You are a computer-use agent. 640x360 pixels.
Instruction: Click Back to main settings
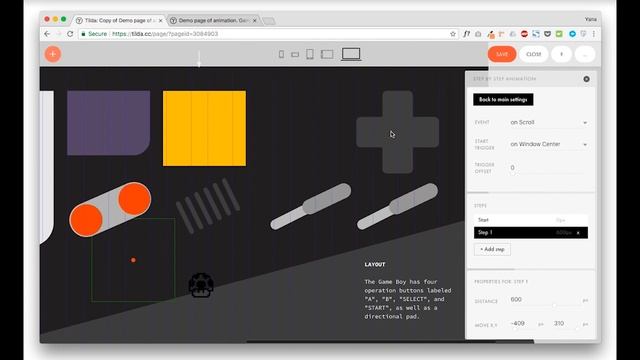(503, 100)
